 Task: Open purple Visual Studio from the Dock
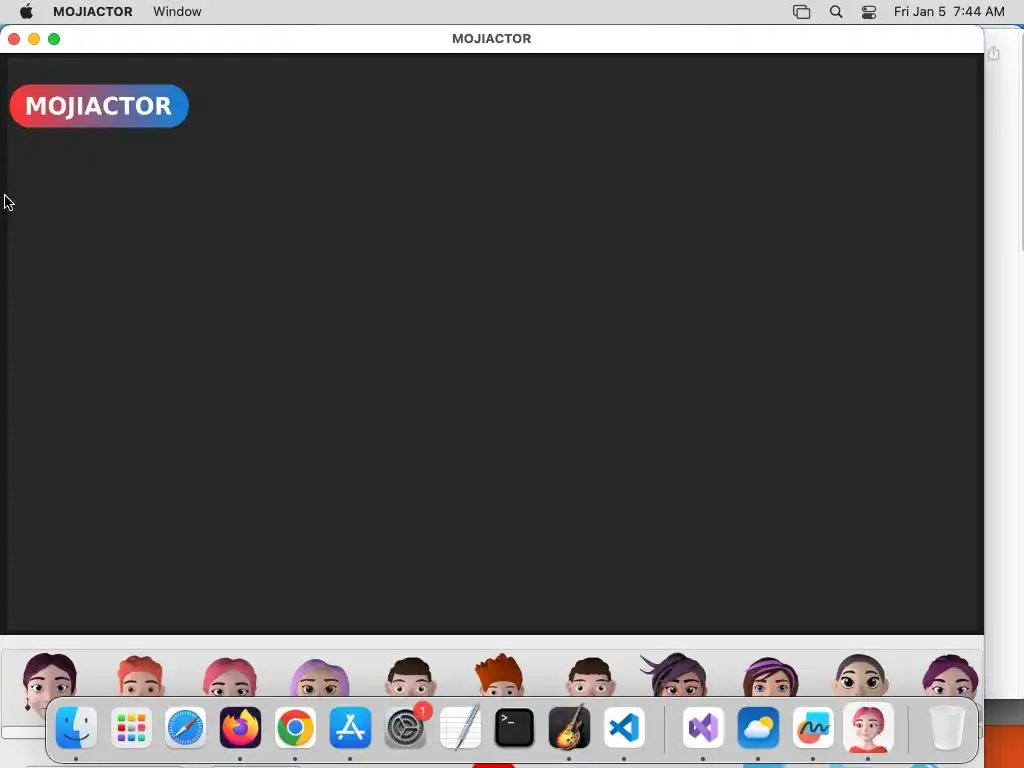[x=703, y=728]
